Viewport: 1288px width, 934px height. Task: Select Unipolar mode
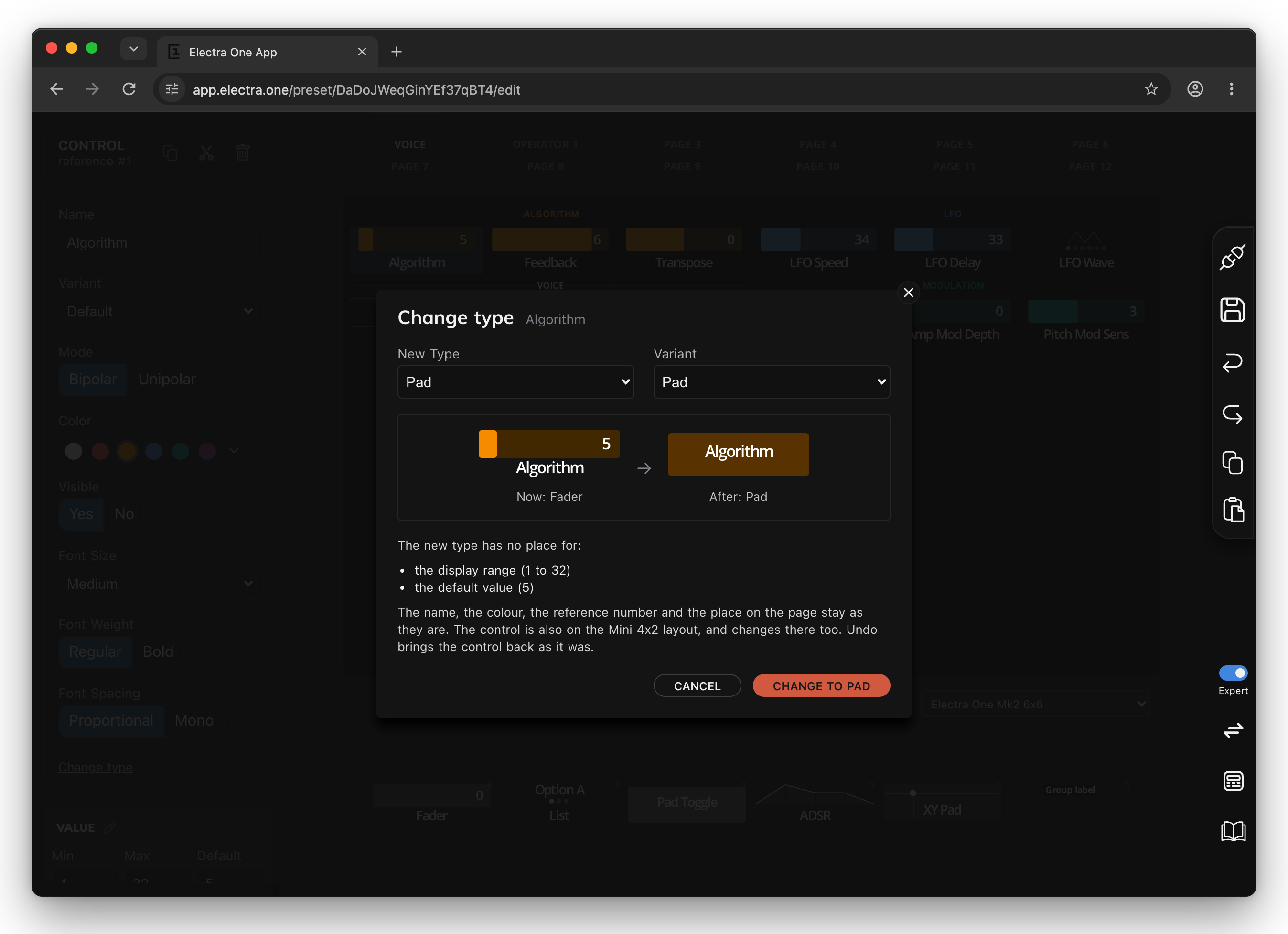coord(167,379)
